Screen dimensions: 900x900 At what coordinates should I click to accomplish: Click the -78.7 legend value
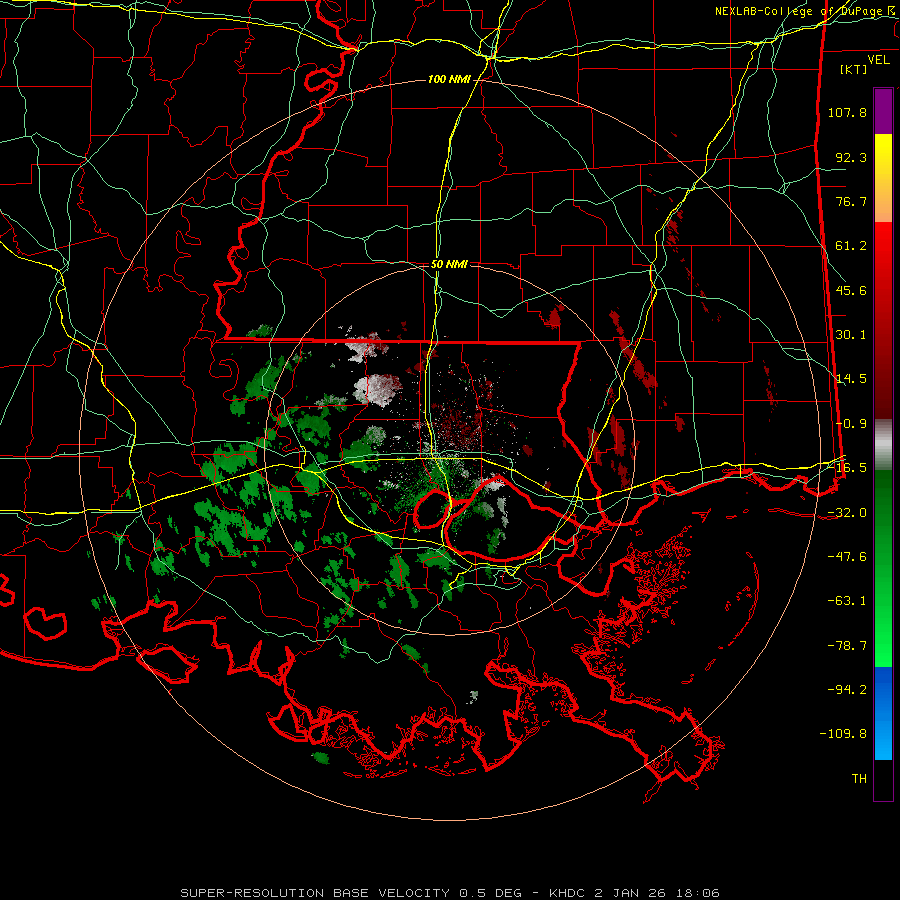pos(847,646)
